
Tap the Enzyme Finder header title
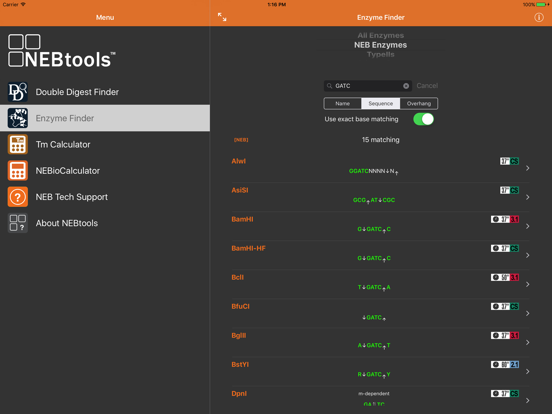click(381, 17)
